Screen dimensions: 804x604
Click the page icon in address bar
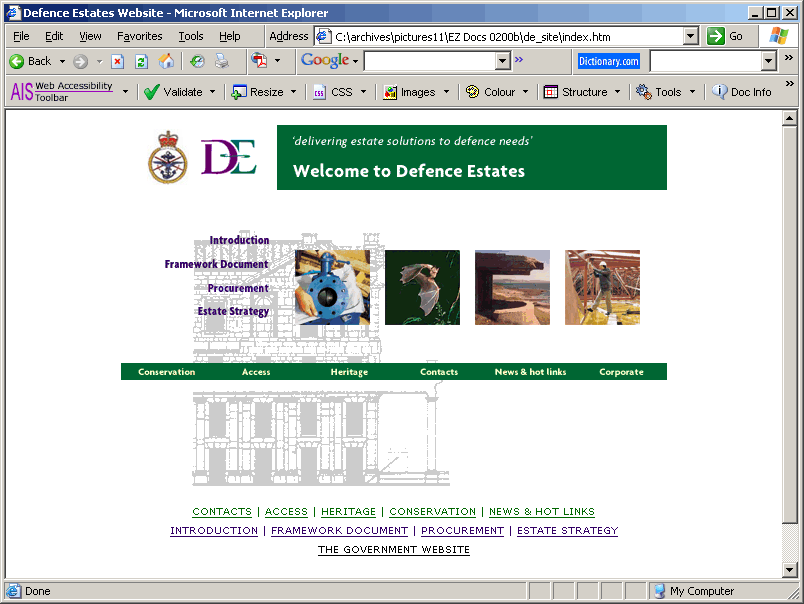pyautogui.click(x=323, y=36)
